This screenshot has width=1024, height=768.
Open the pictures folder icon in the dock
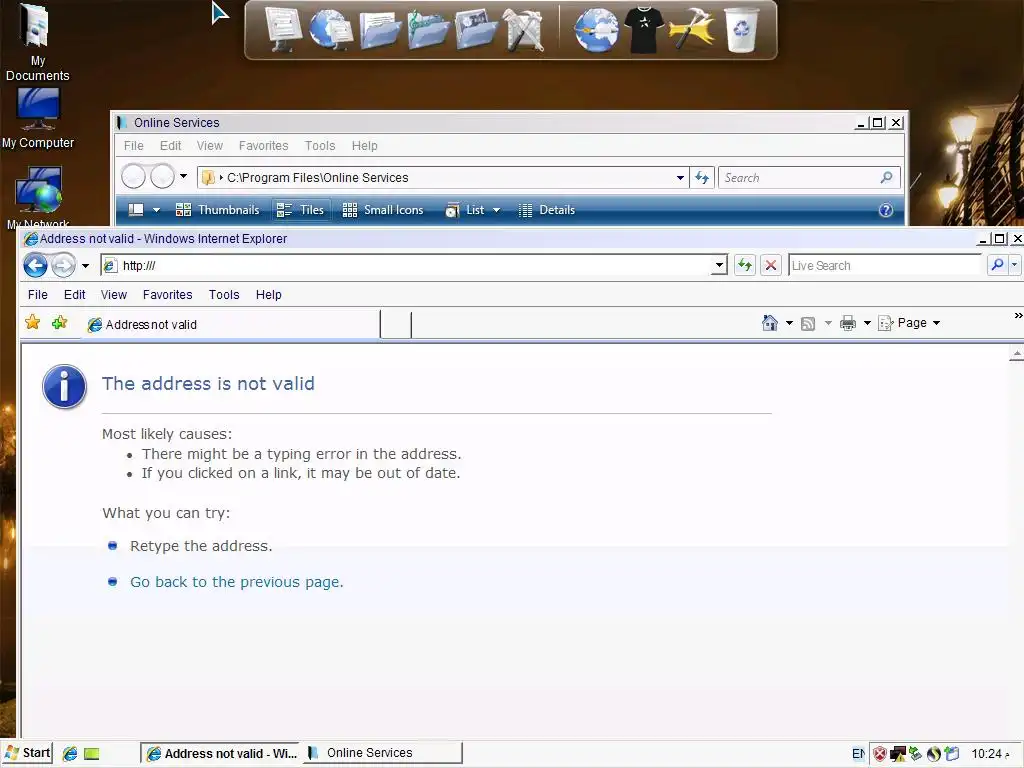(x=476, y=30)
